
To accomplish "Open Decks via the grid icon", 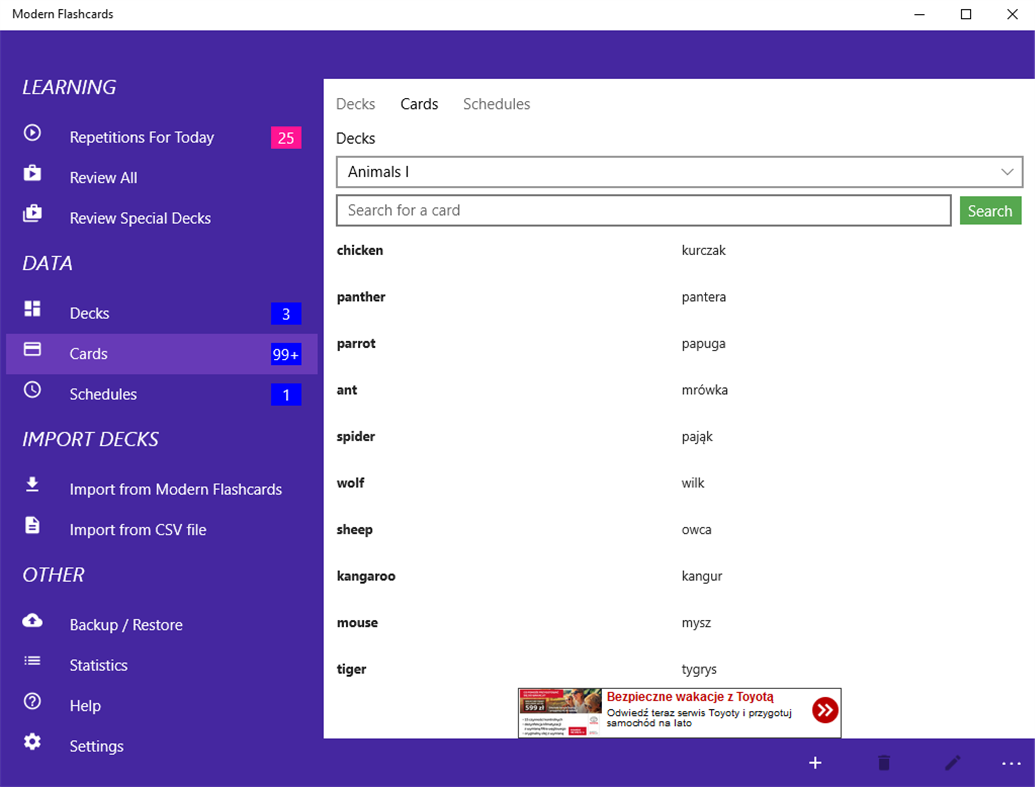I will tap(31, 308).
